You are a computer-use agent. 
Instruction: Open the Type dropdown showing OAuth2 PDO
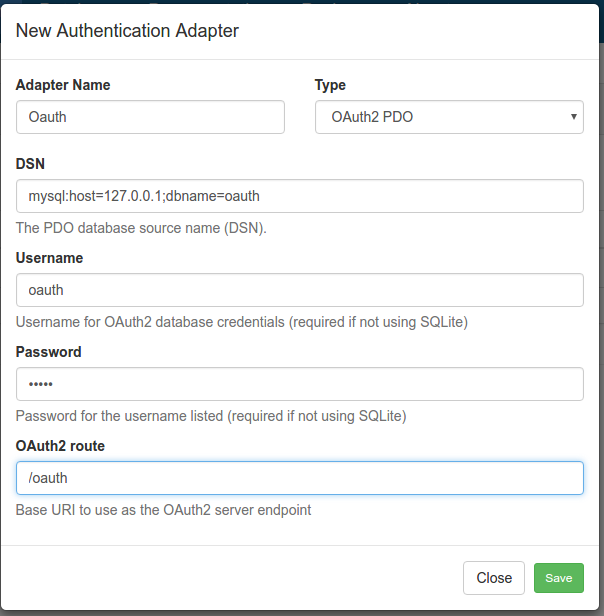coord(449,117)
